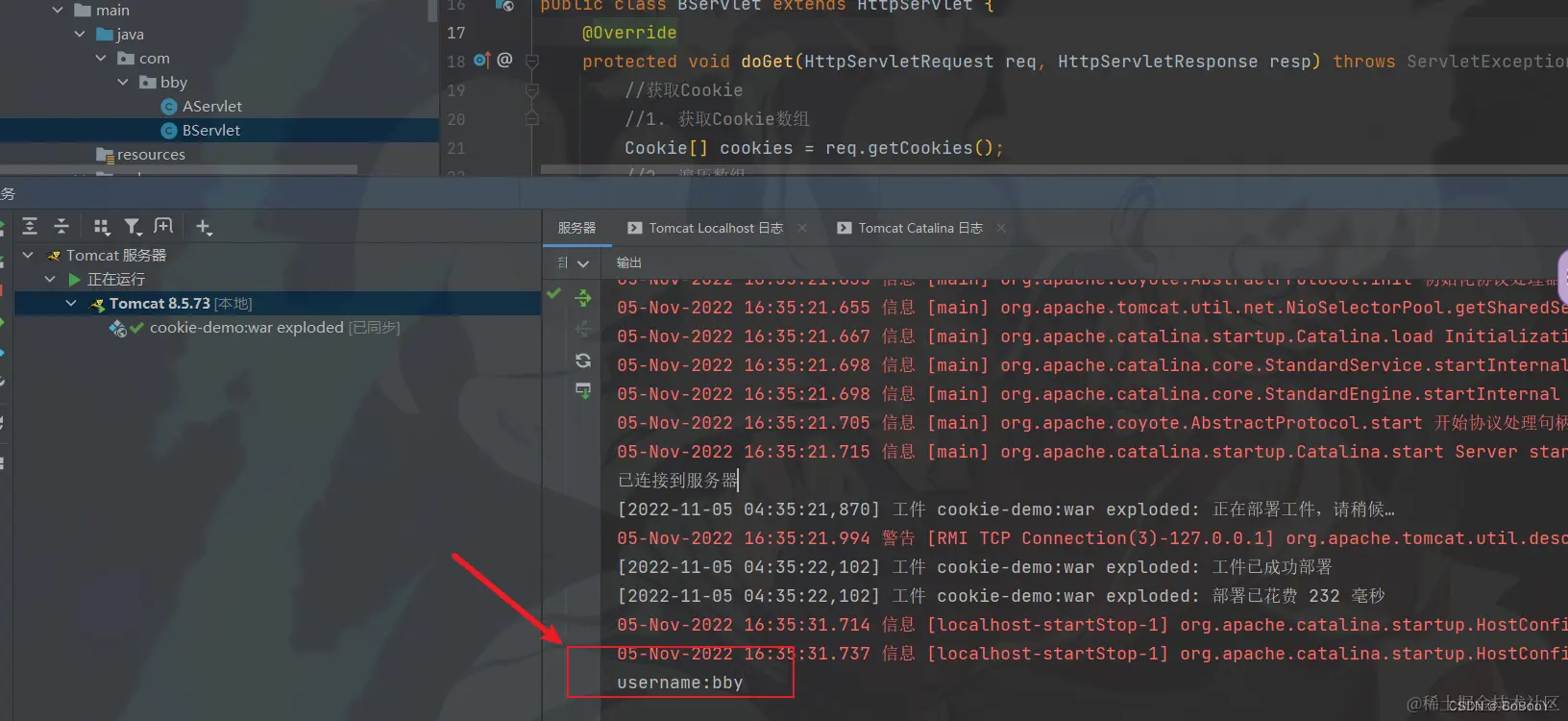Click the @ gutter icon on line 18
The height and width of the screenshot is (721, 1568).
(x=504, y=60)
